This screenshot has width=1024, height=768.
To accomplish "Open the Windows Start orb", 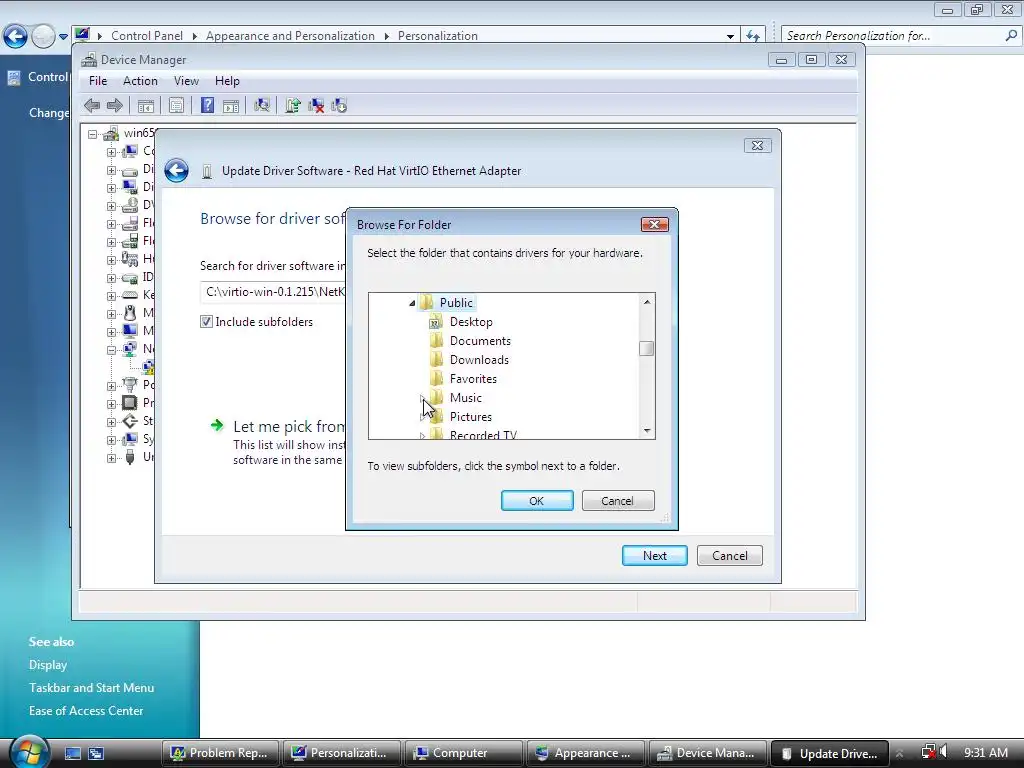I will click(29, 752).
